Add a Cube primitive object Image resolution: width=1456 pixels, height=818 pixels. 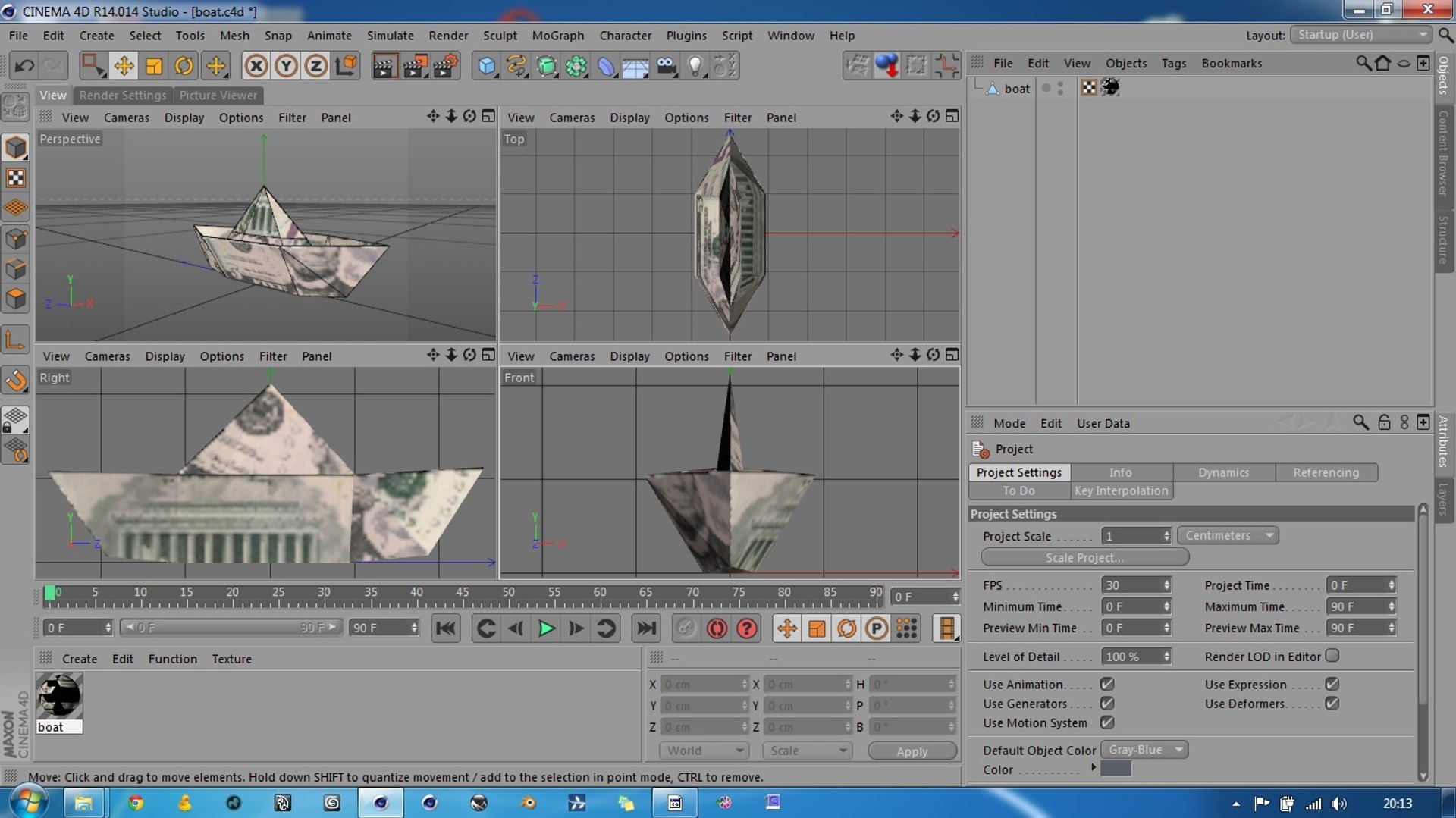pyautogui.click(x=486, y=66)
